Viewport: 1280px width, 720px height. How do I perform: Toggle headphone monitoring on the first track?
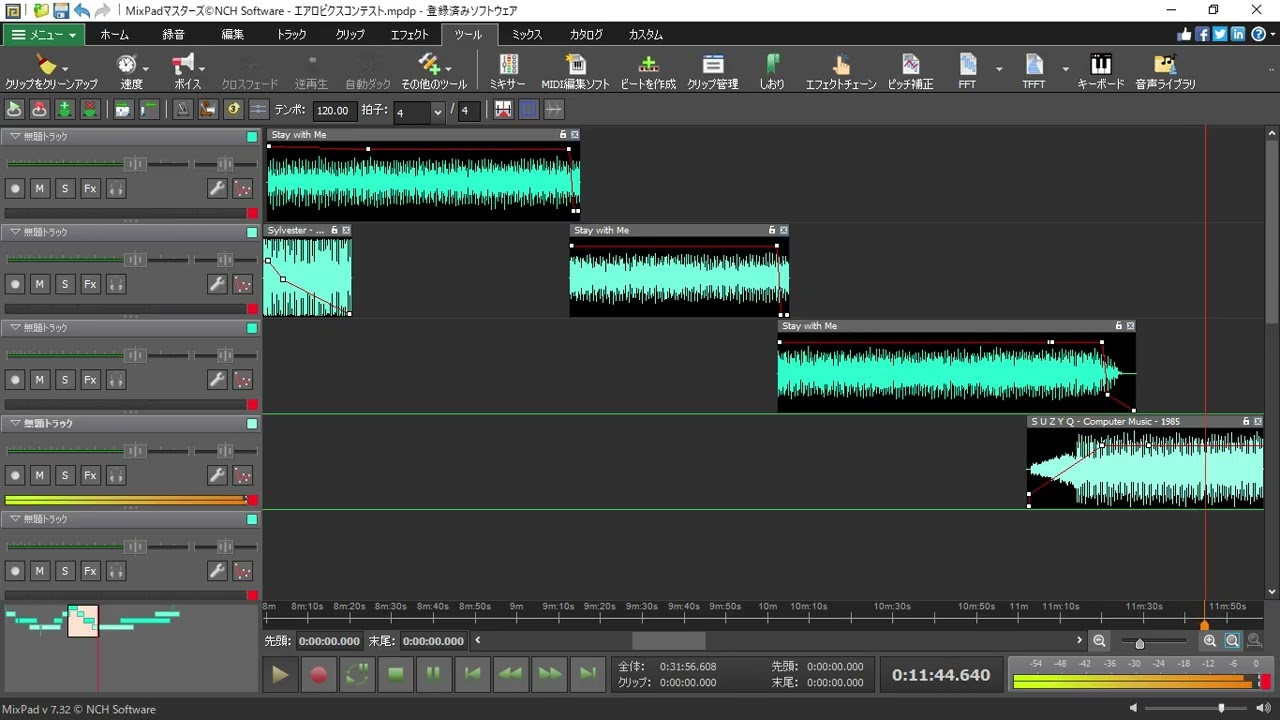115,188
